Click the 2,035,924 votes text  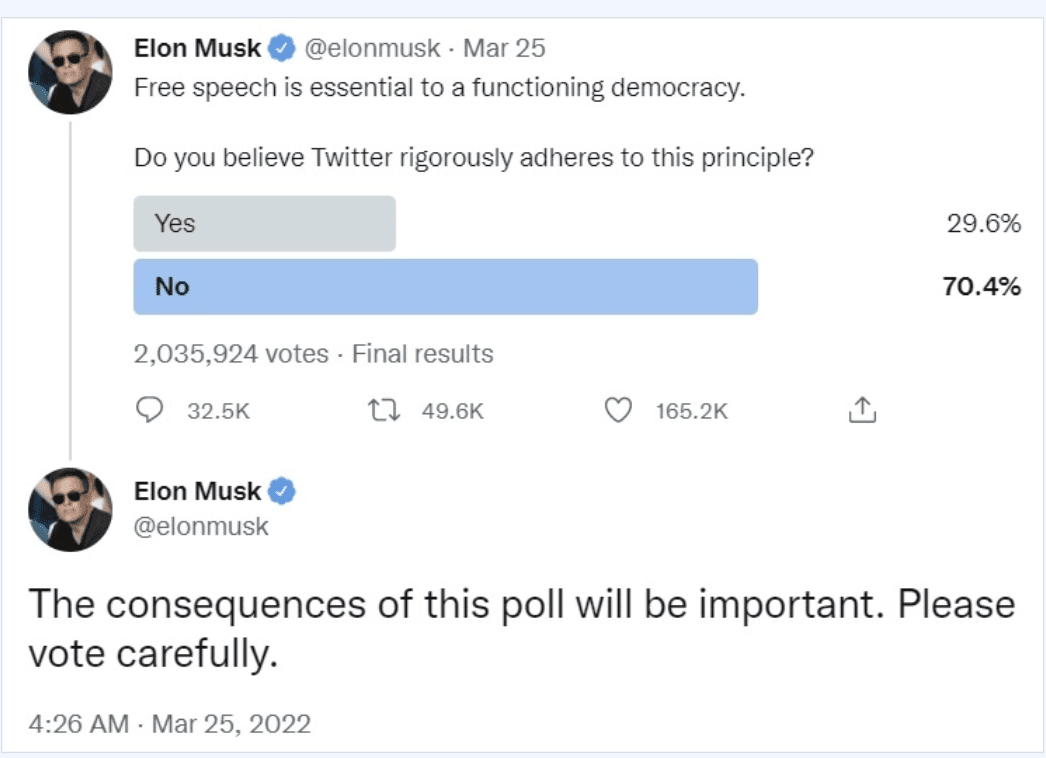coord(231,354)
